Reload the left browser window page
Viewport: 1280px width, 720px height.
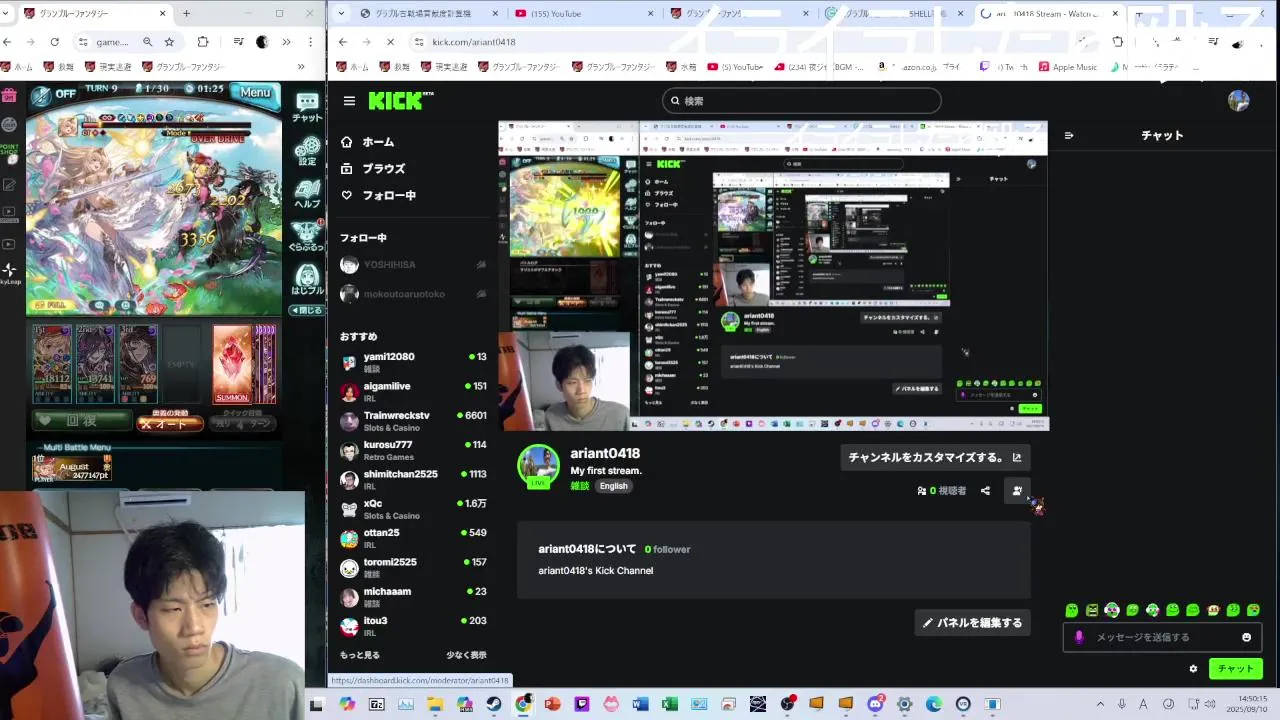54,42
